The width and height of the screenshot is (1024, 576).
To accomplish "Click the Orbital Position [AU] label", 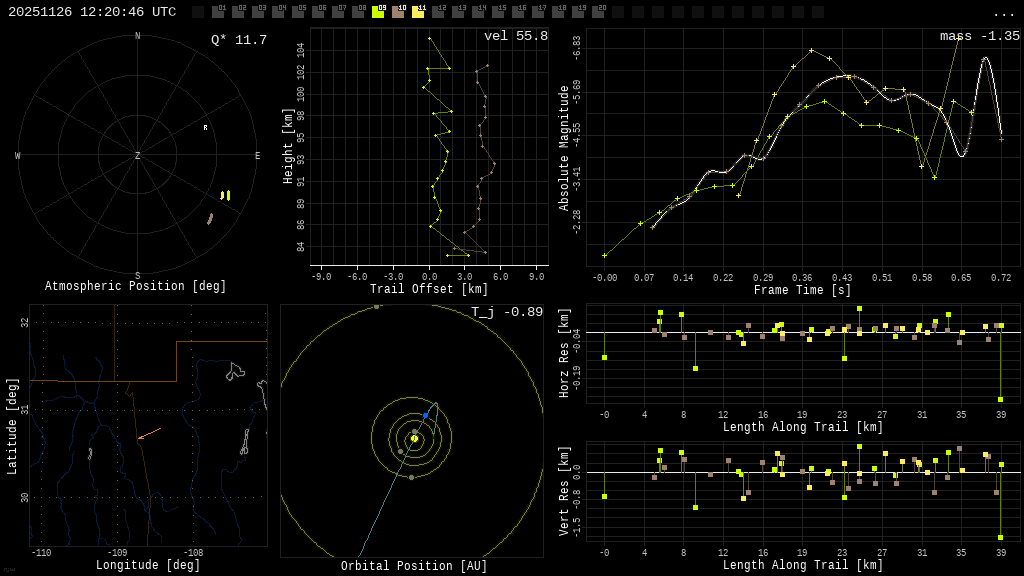I will point(414,566).
